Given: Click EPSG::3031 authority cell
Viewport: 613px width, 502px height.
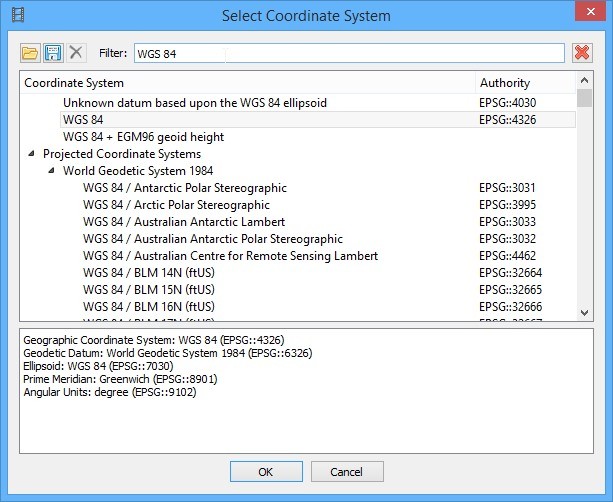Looking at the screenshot, I should pos(507,188).
